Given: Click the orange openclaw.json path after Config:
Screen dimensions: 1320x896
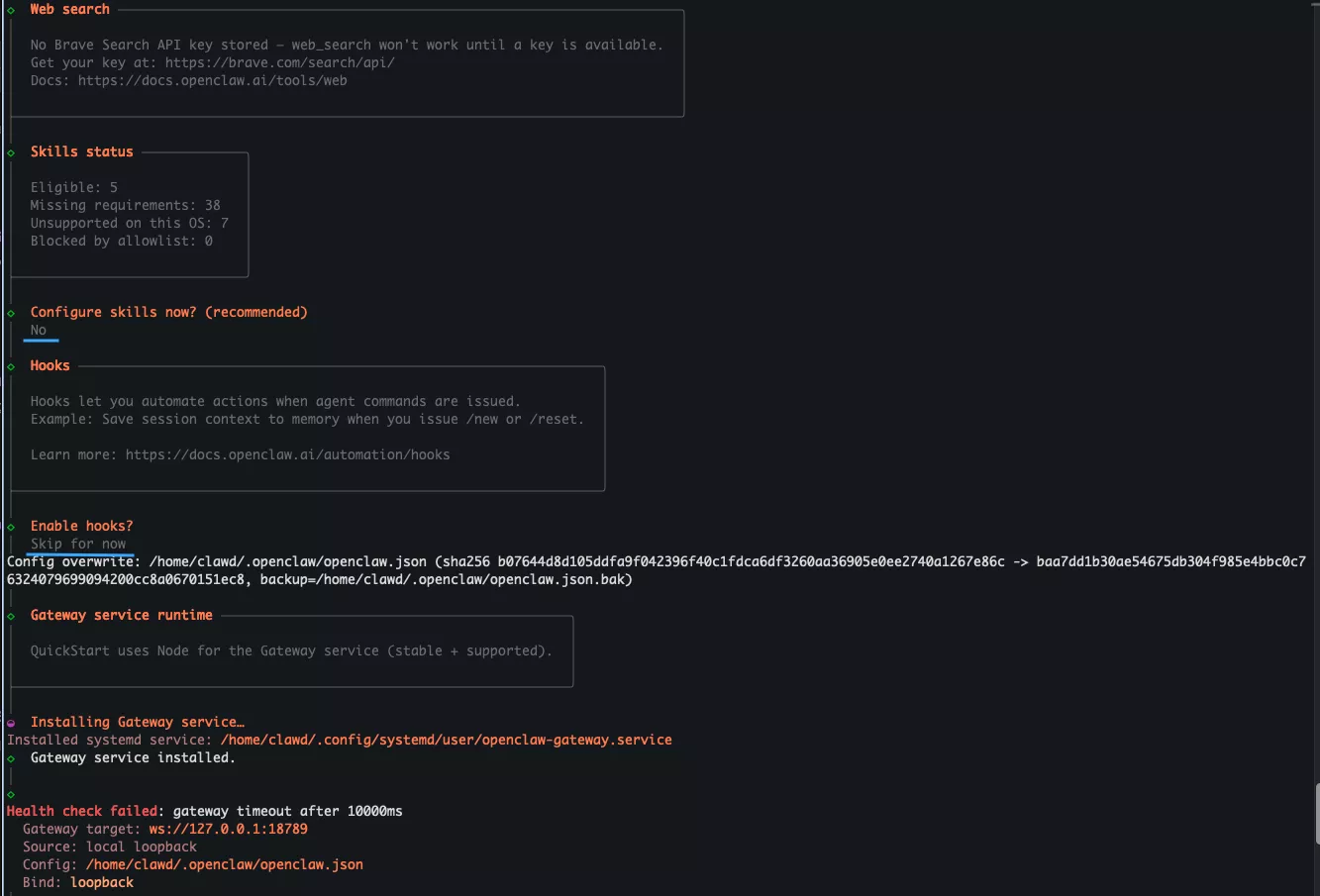Looking at the screenshot, I should (224, 864).
